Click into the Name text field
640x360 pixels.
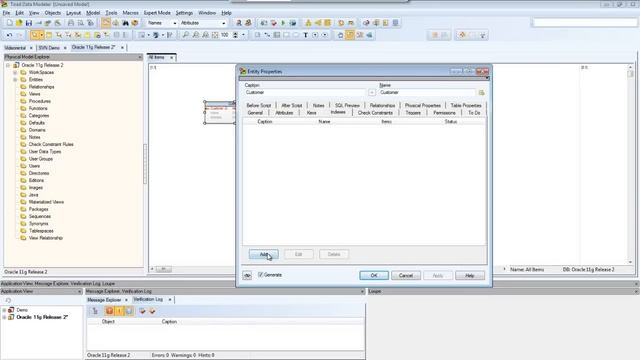pyautogui.click(x=427, y=93)
